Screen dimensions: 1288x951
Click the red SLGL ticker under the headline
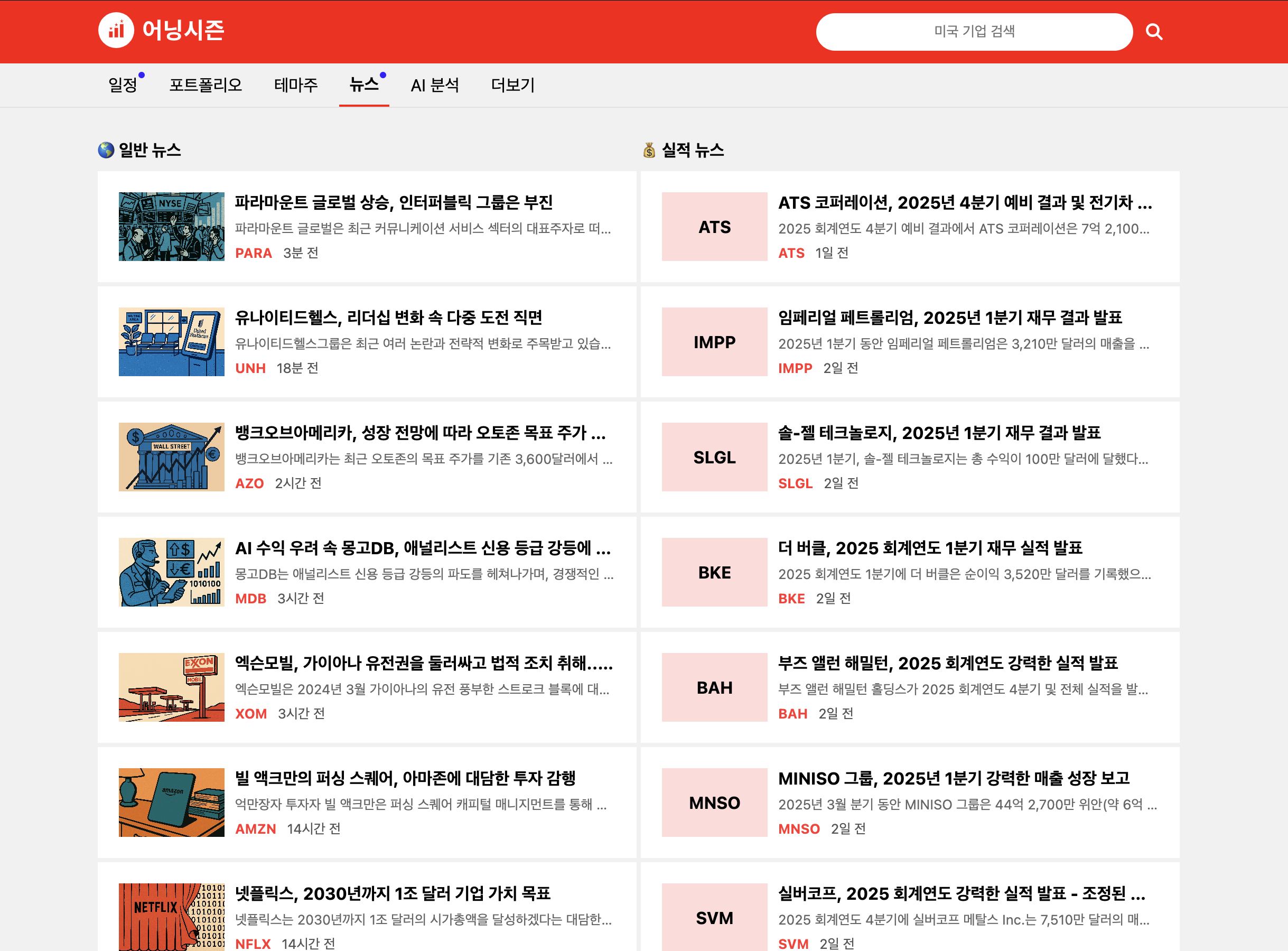pyautogui.click(x=796, y=483)
